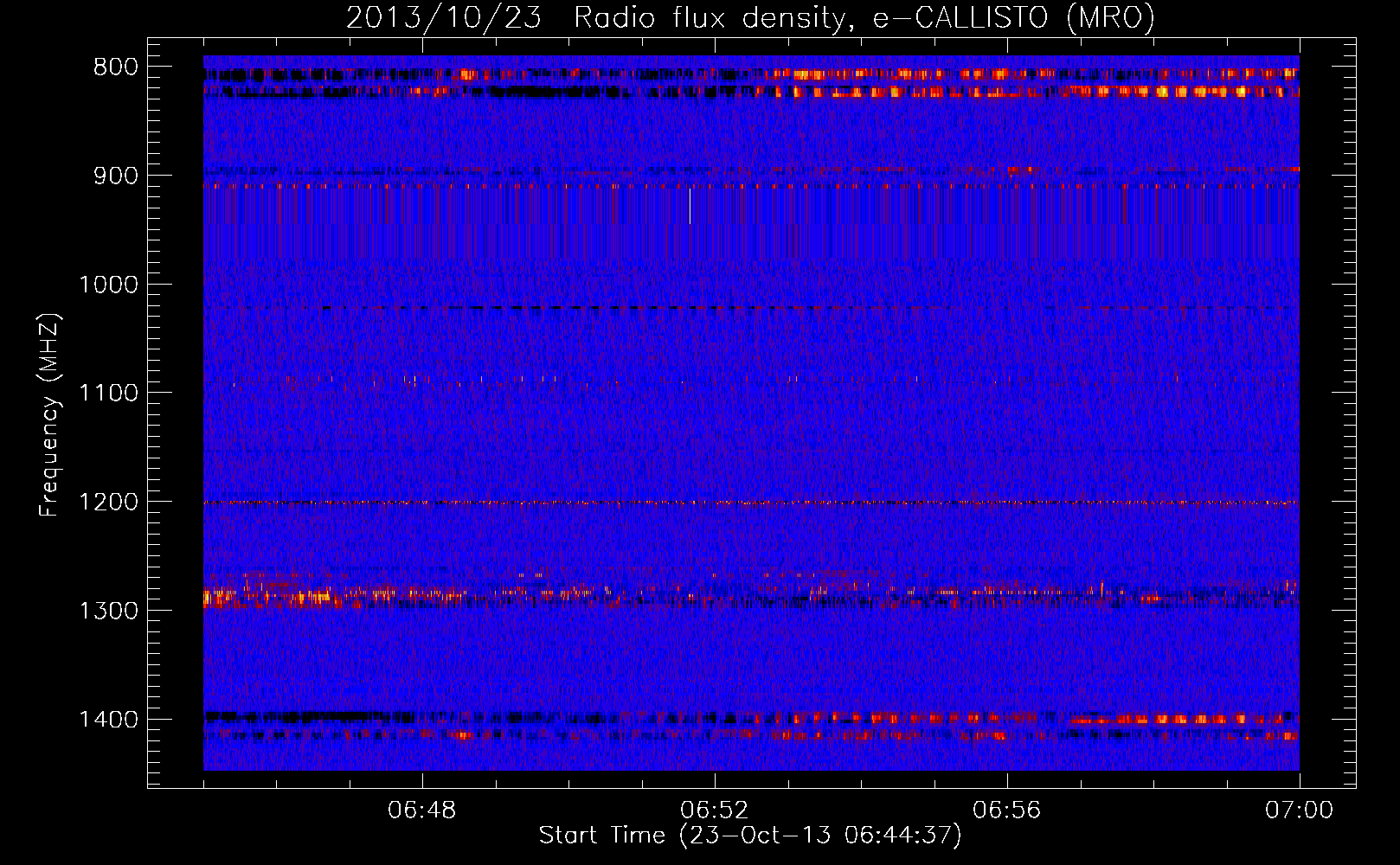Click the 06:52 time tick label
Screen dimensions: 1400x865
pyautogui.click(x=715, y=811)
